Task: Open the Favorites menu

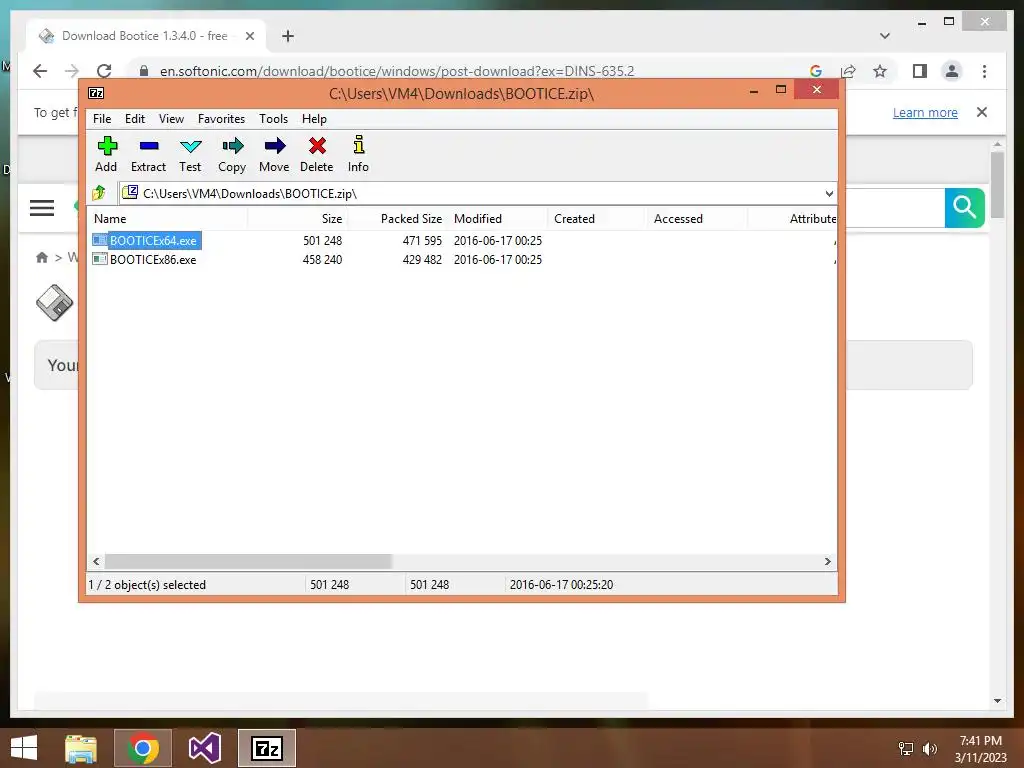Action: [x=221, y=119]
